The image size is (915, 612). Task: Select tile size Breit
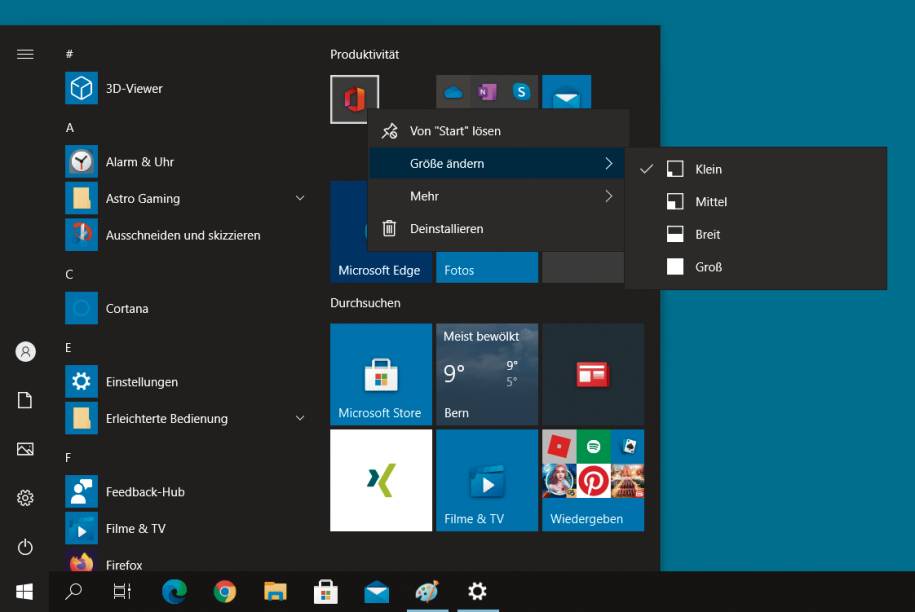(x=756, y=235)
